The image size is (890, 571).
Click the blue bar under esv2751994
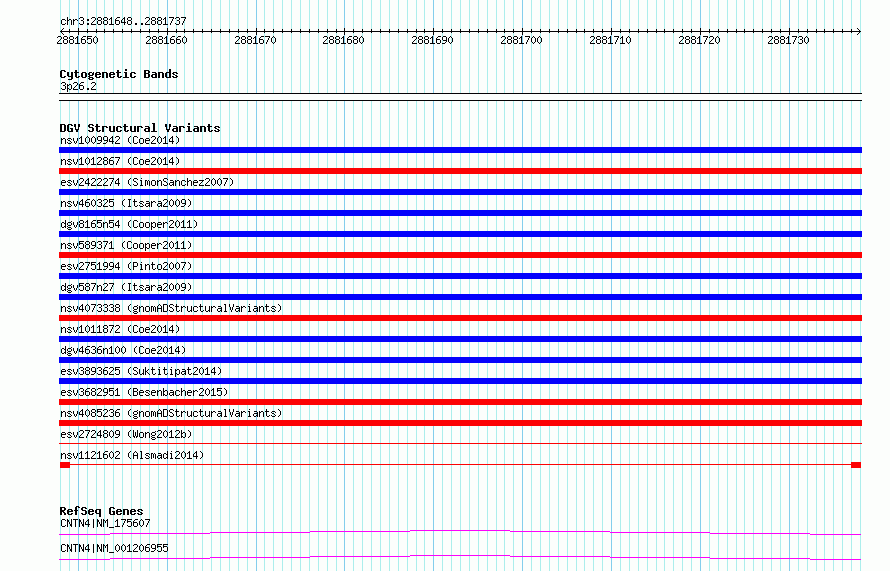click(x=460, y=276)
